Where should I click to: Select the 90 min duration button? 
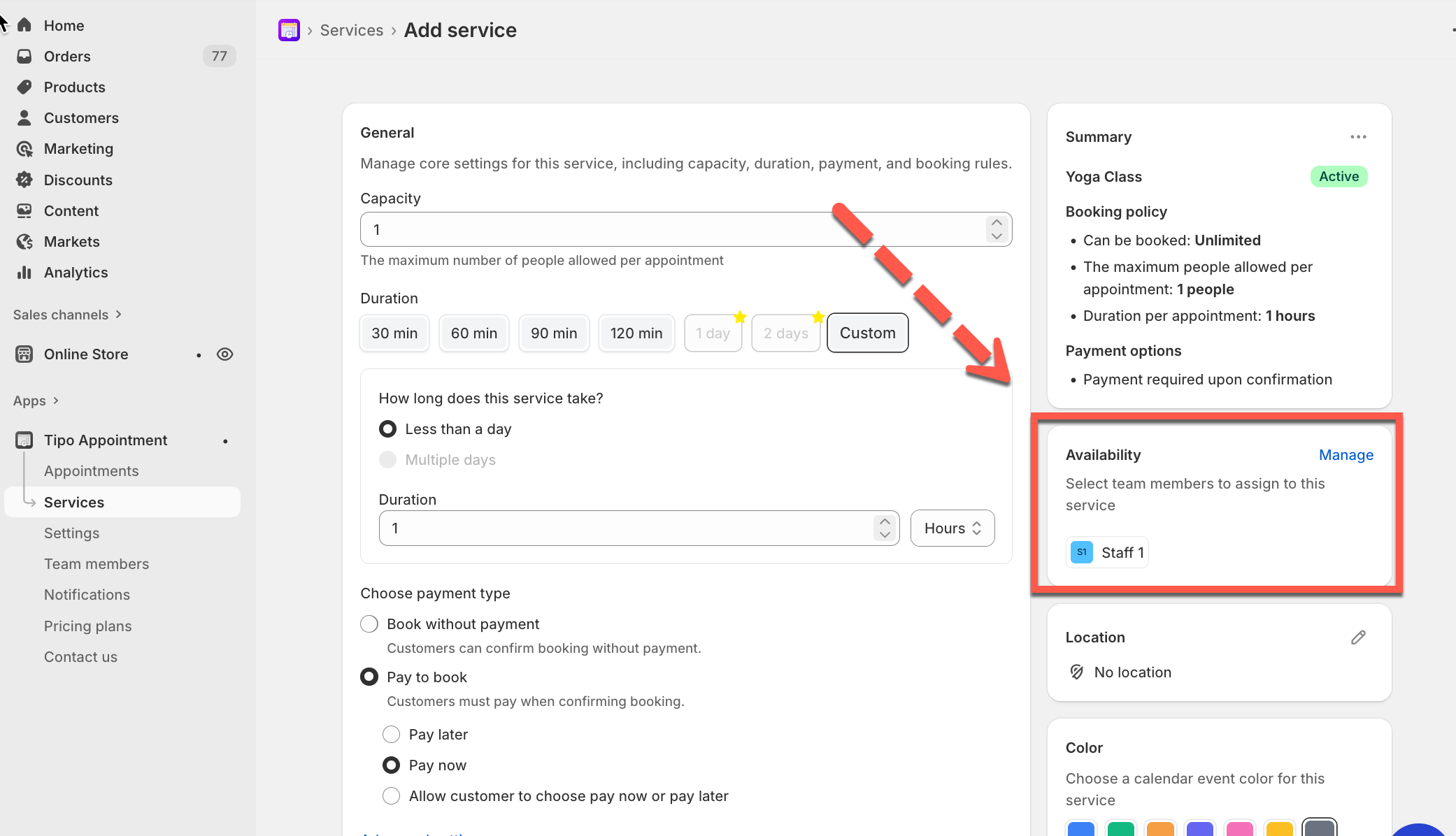click(554, 333)
